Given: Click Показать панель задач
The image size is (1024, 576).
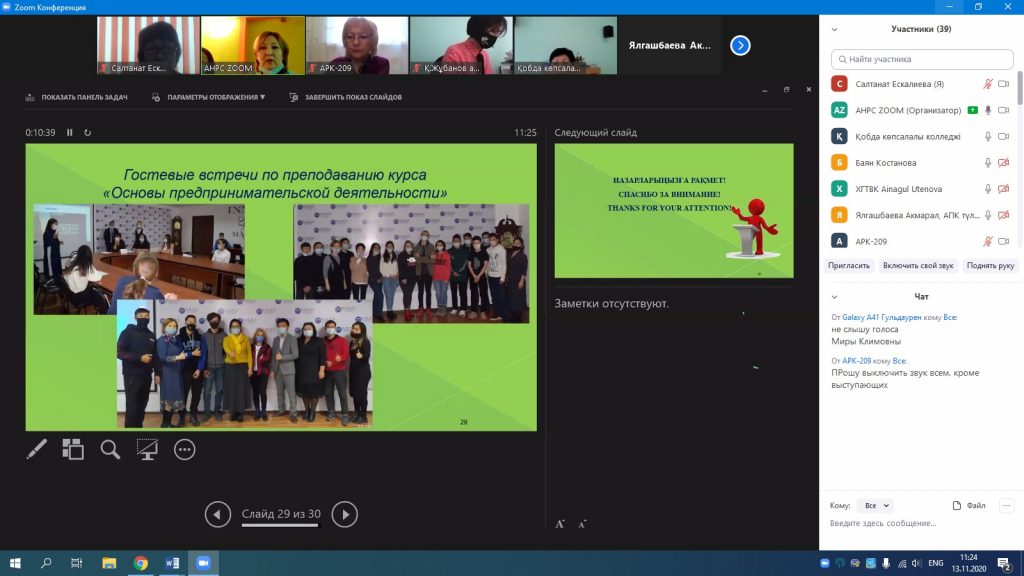Looking at the screenshot, I should (x=76, y=97).
